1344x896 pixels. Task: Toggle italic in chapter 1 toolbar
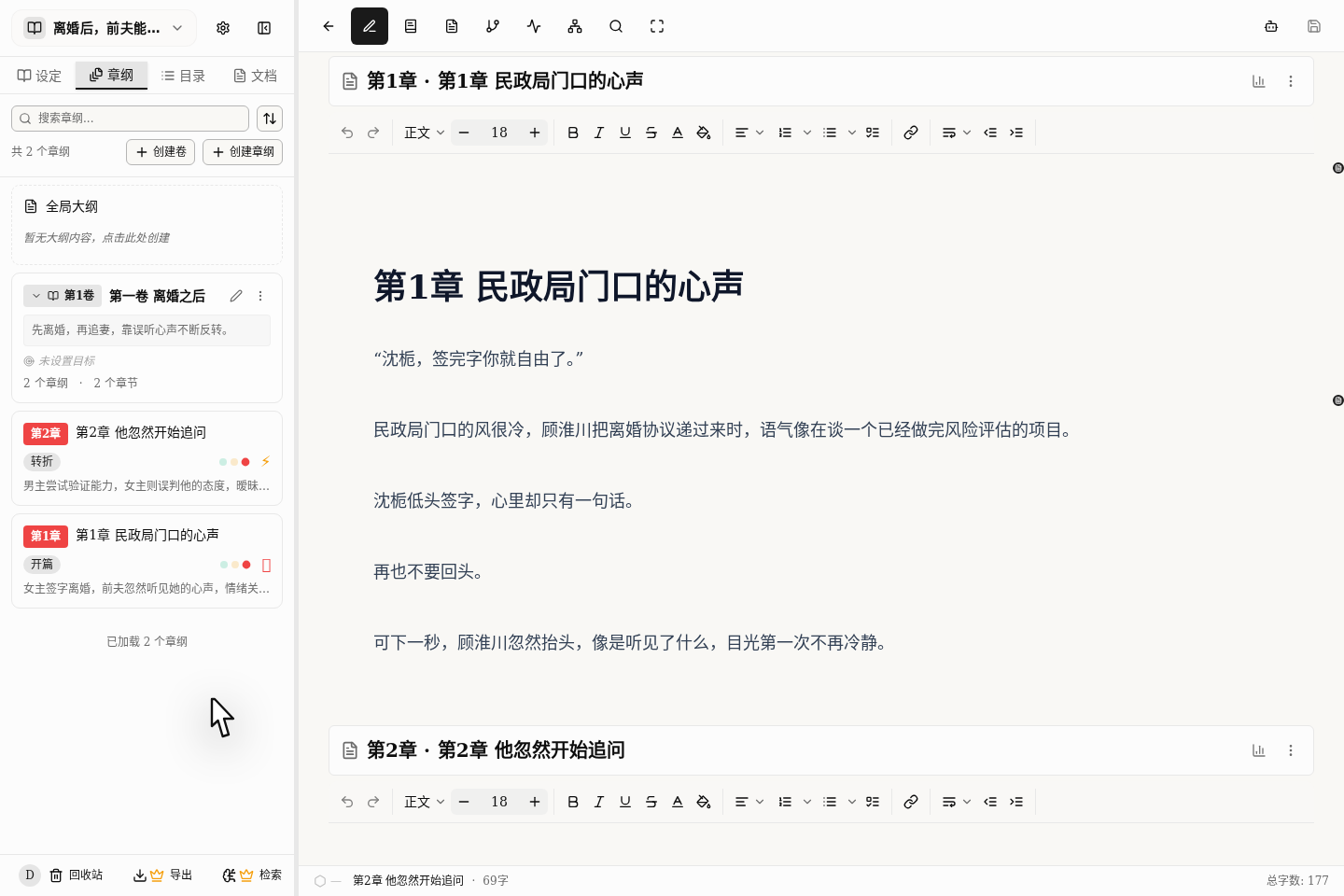[x=599, y=133]
